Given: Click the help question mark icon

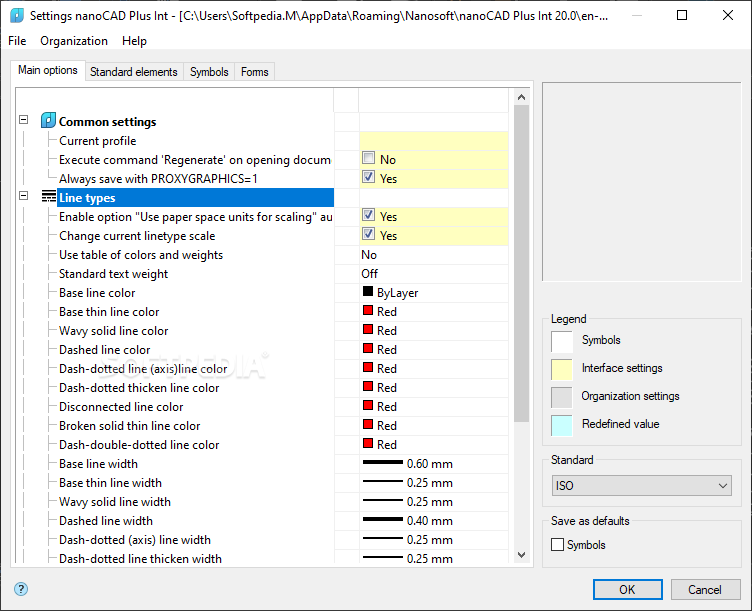Looking at the screenshot, I should coord(21,589).
